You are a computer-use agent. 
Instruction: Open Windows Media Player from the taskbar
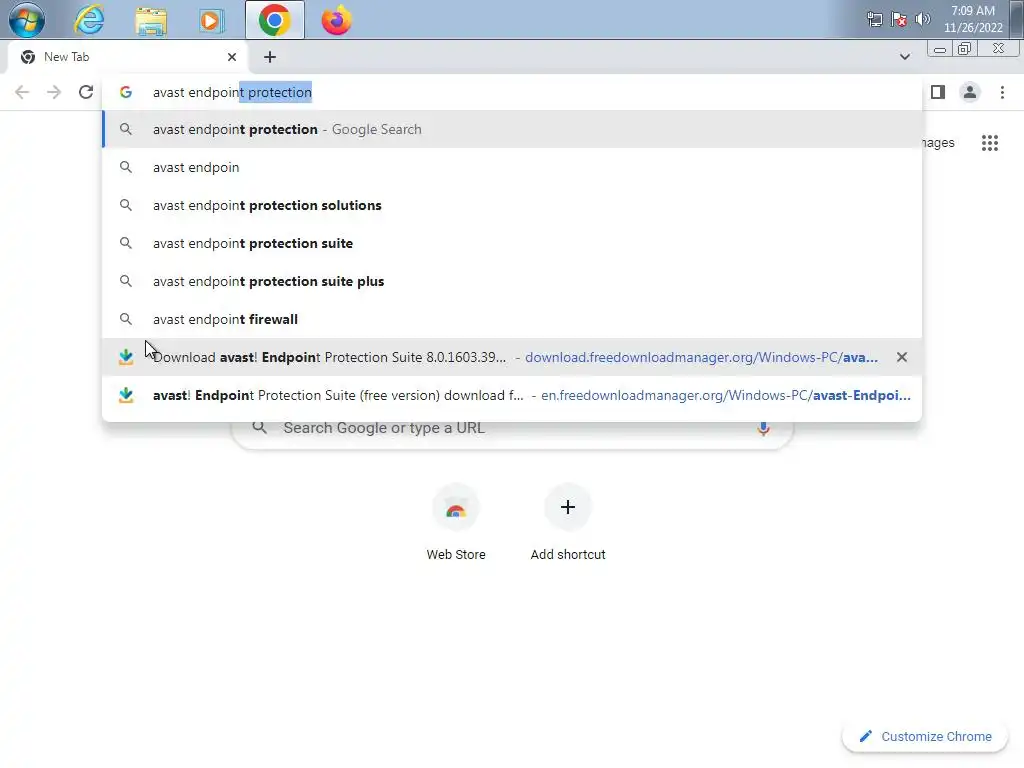(212, 21)
